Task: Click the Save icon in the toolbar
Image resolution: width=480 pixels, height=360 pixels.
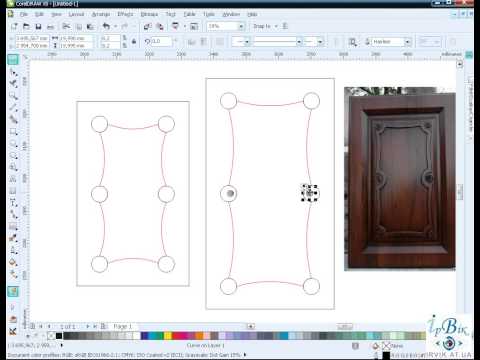Action: tap(38, 26)
